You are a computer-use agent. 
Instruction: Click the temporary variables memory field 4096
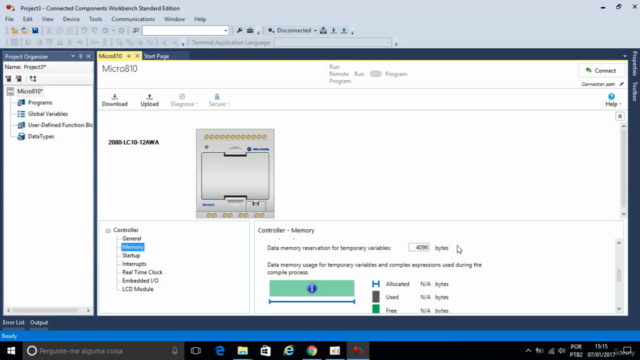coord(419,247)
